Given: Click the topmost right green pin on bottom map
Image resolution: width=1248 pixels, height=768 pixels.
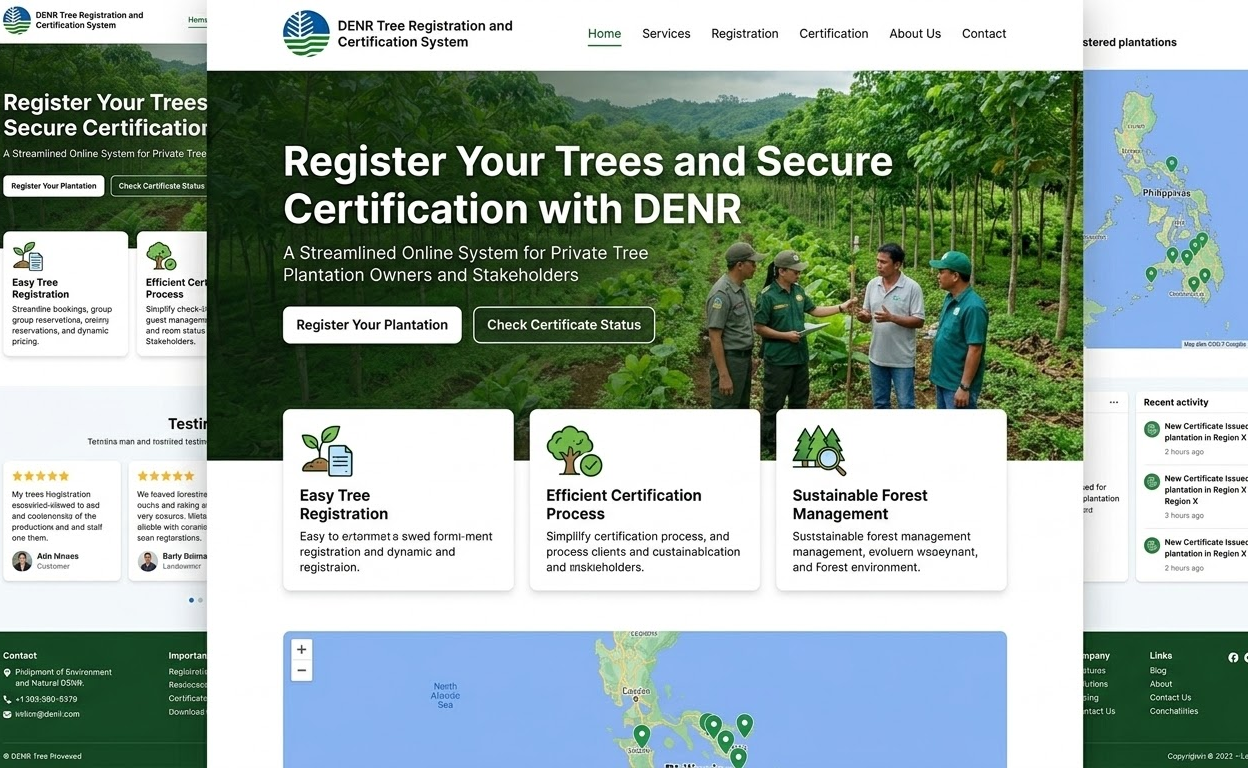Looking at the screenshot, I should tap(744, 725).
